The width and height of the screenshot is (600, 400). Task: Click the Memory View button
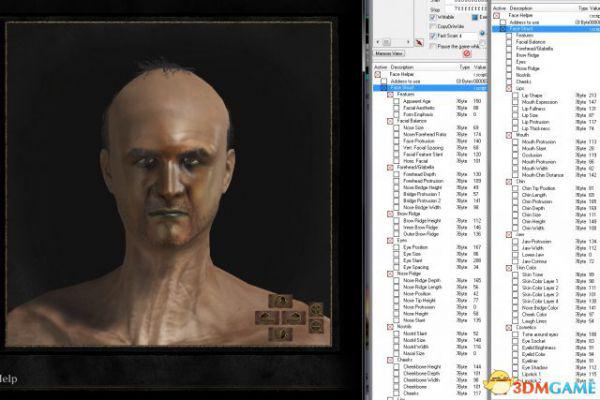389,54
